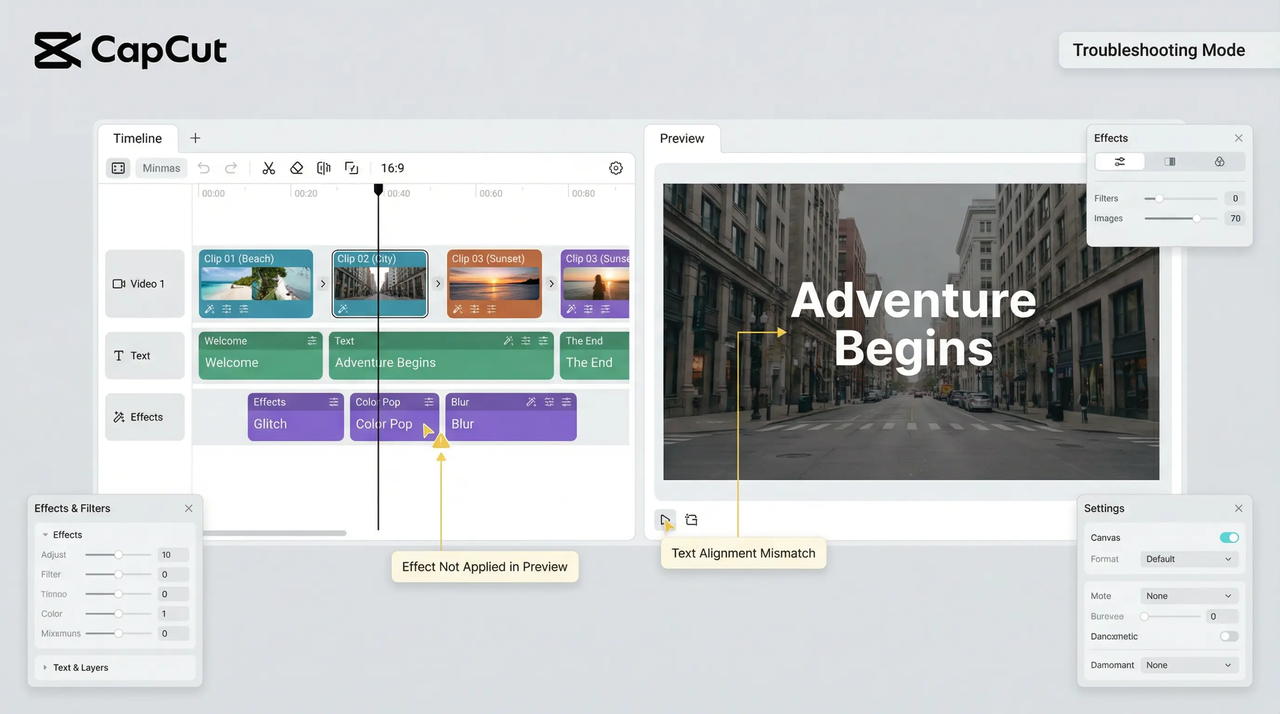Click the Images slider in Effects panel
The height and width of the screenshot is (714, 1280).
point(1180,218)
